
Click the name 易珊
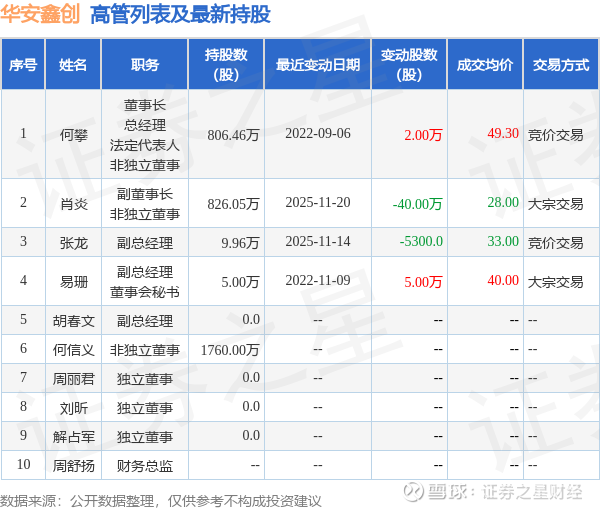tap(73, 282)
